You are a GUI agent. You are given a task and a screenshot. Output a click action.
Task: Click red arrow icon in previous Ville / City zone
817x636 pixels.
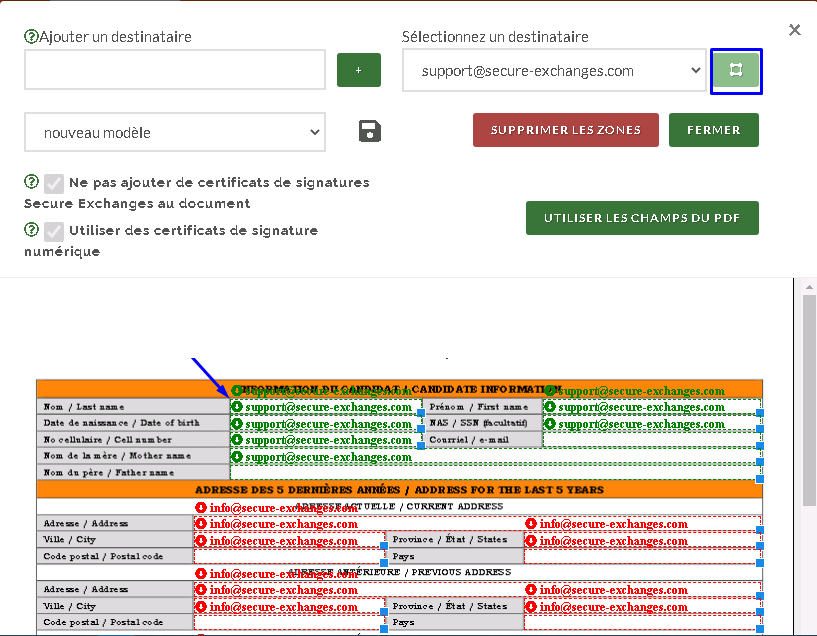pyautogui.click(x=201, y=607)
